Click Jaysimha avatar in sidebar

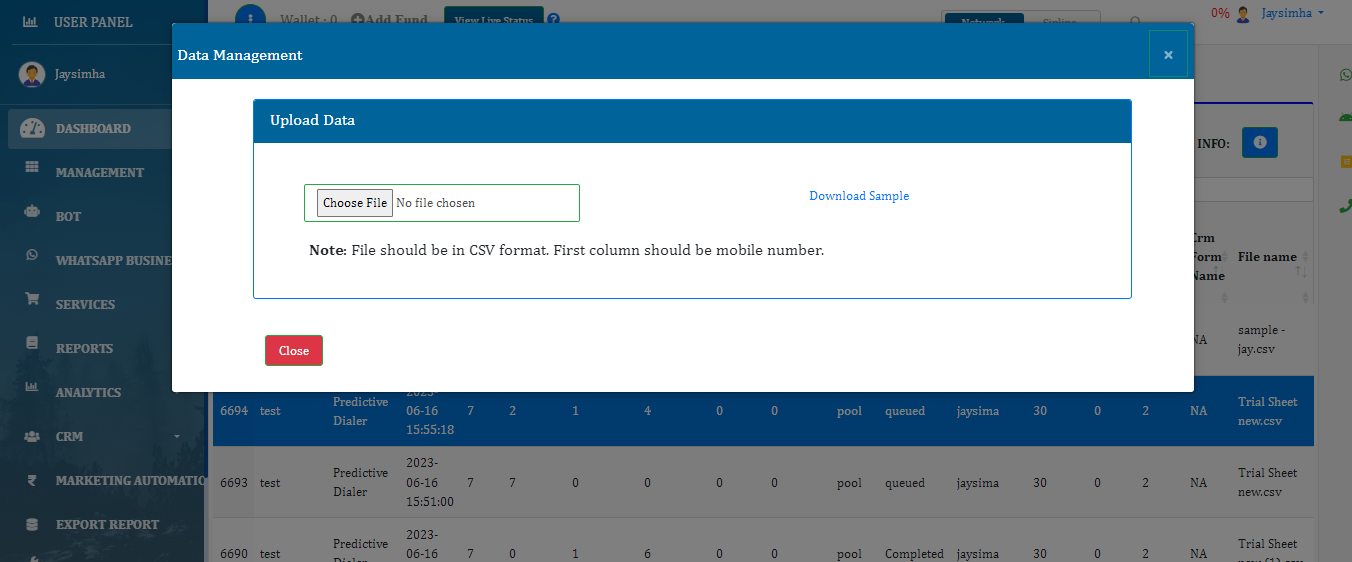click(32, 74)
